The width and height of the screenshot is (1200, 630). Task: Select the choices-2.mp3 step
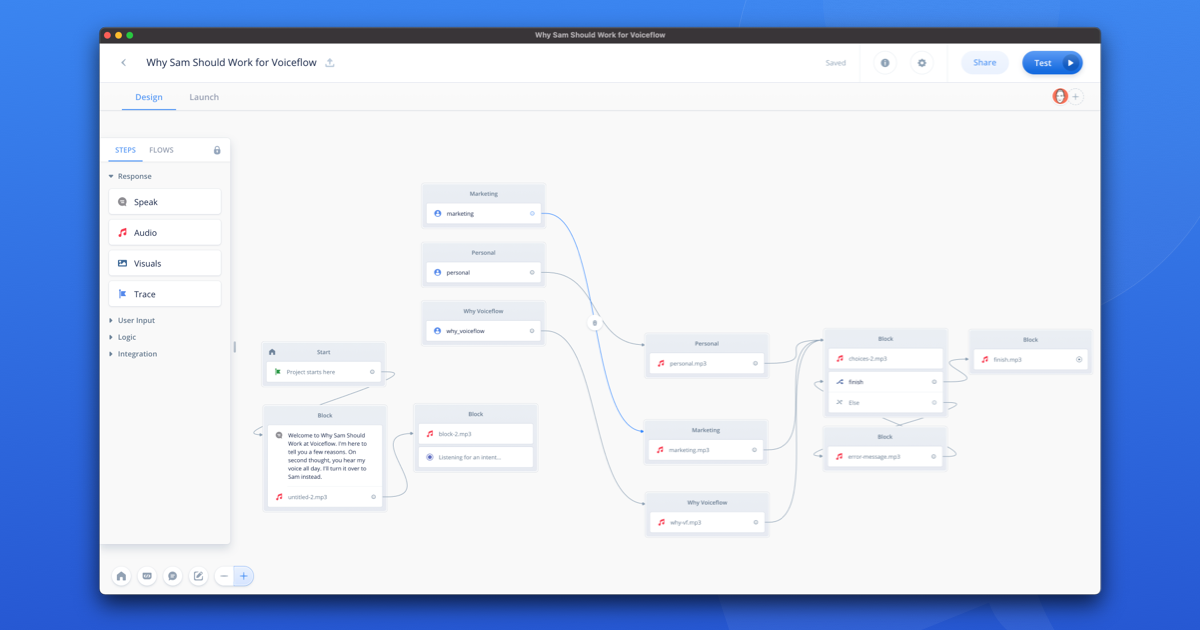pyautogui.click(x=886, y=359)
